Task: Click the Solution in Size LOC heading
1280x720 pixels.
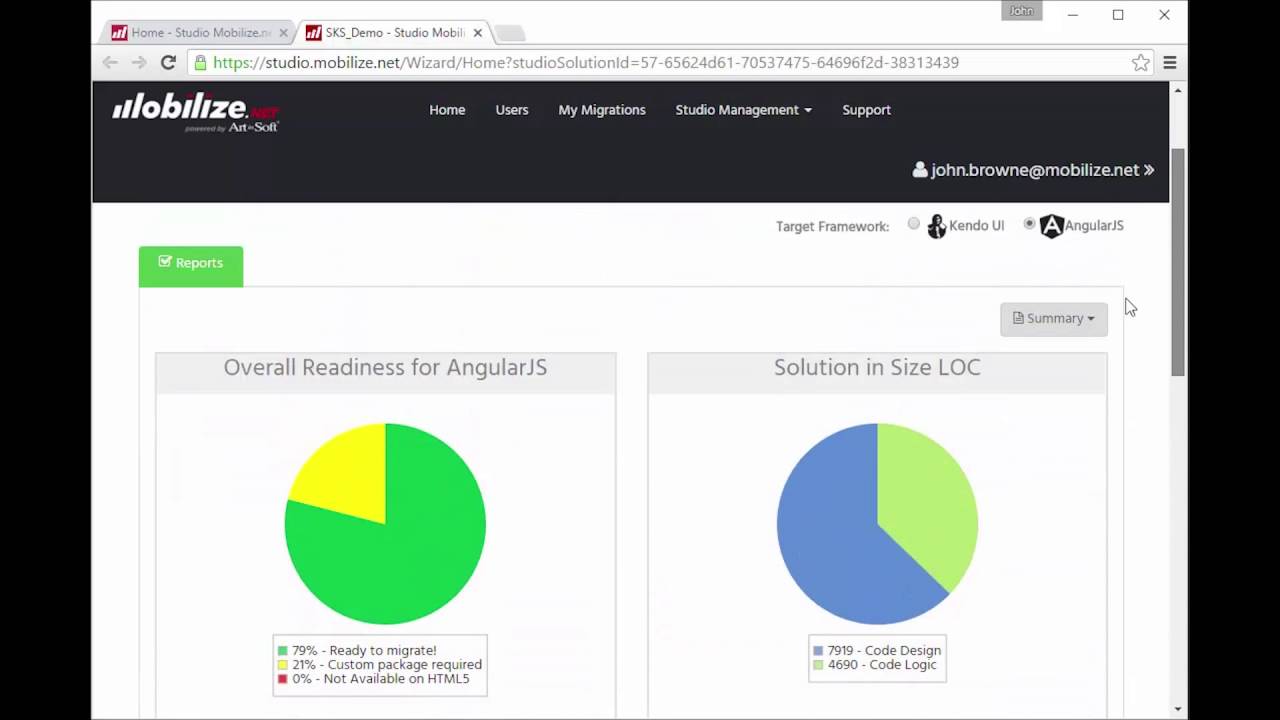Action: 877,368
